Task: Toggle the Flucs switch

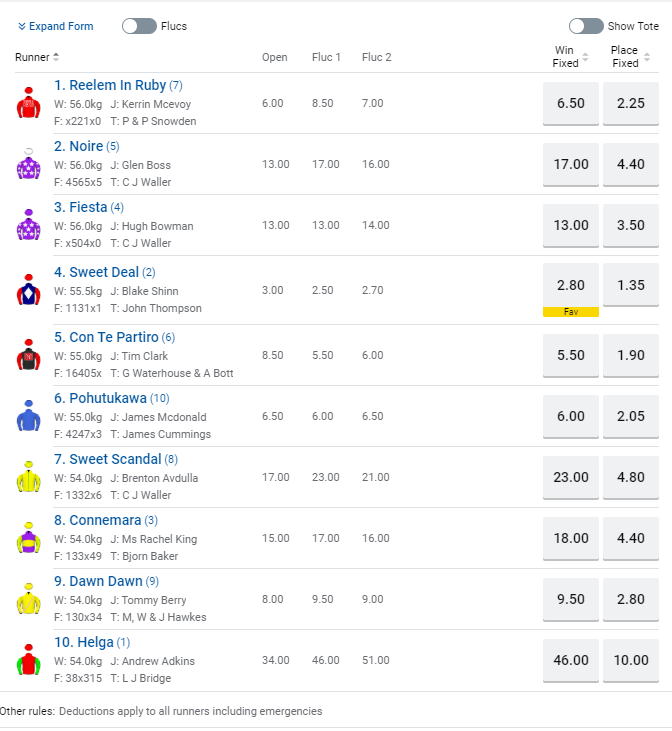Action: click(139, 26)
